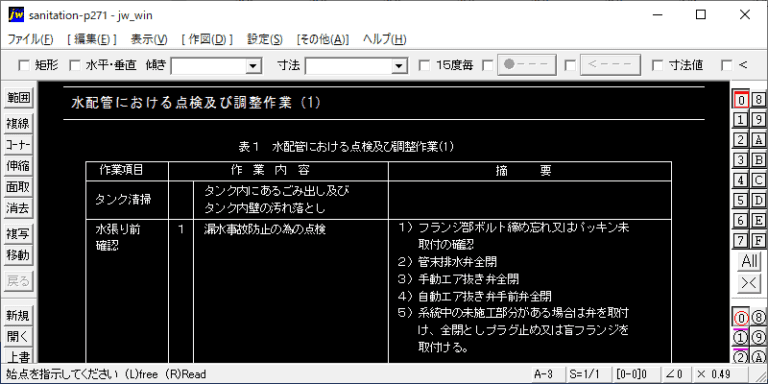Select circled layer group 9
The height and width of the screenshot is (384, 768).
click(758, 338)
